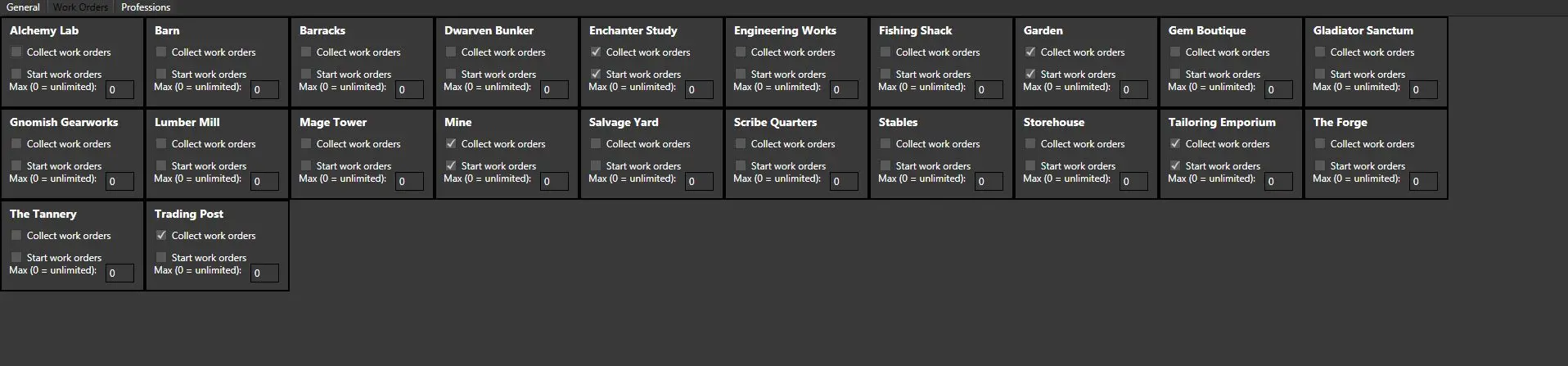This screenshot has width=1568, height=366.
Task: Click the Max input field for Barracks
Action: click(409, 89)
